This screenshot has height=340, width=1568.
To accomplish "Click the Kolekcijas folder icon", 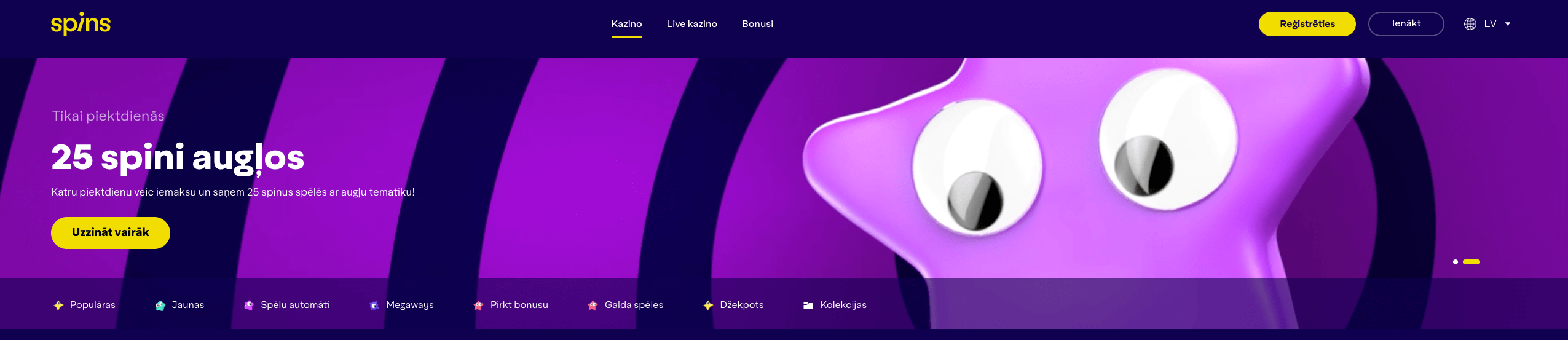I will pos(808,305).
